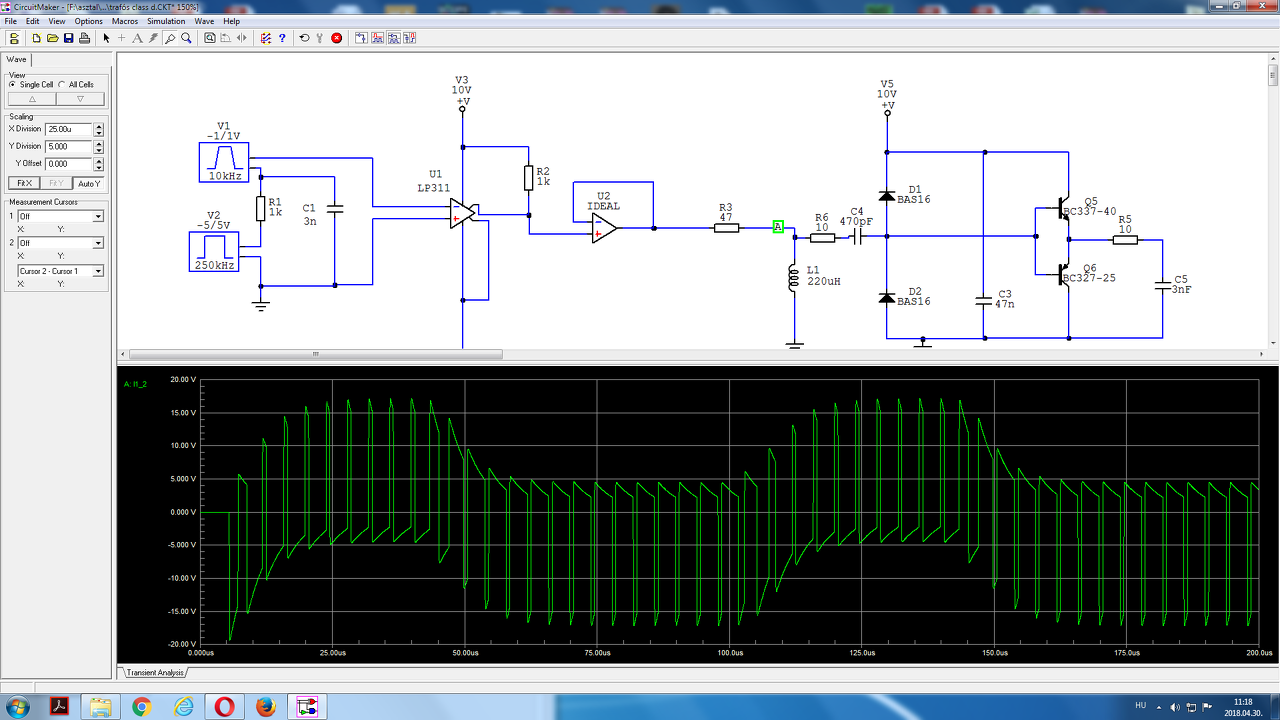Open Measurement Cursor 1 dropdown
The width and height of the screenshot is (1280, 720).
pos(98,216)
